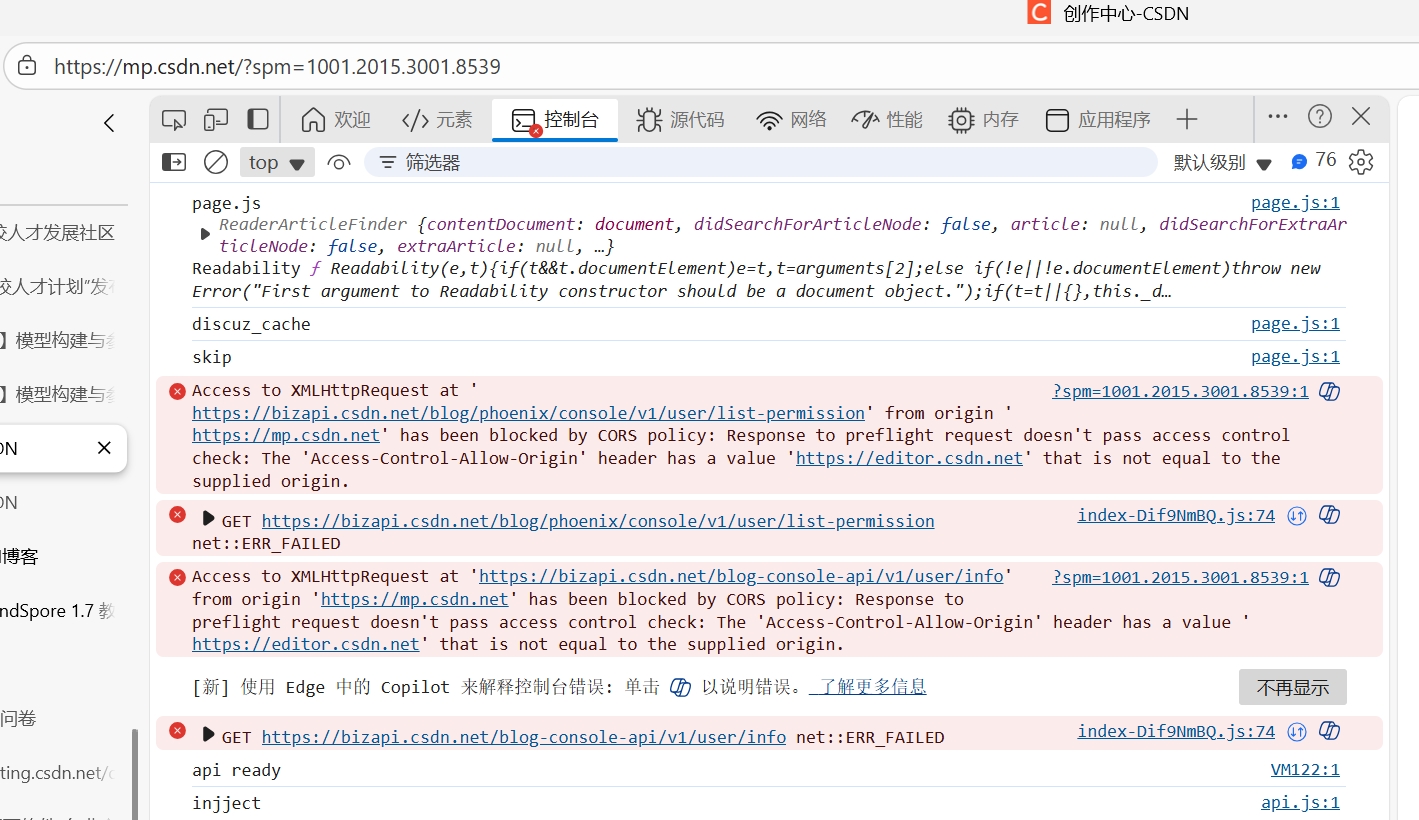Viewport: 1419px width, 820px height.
Task: Open console settings gear icon
Action: coord(1361,162)
